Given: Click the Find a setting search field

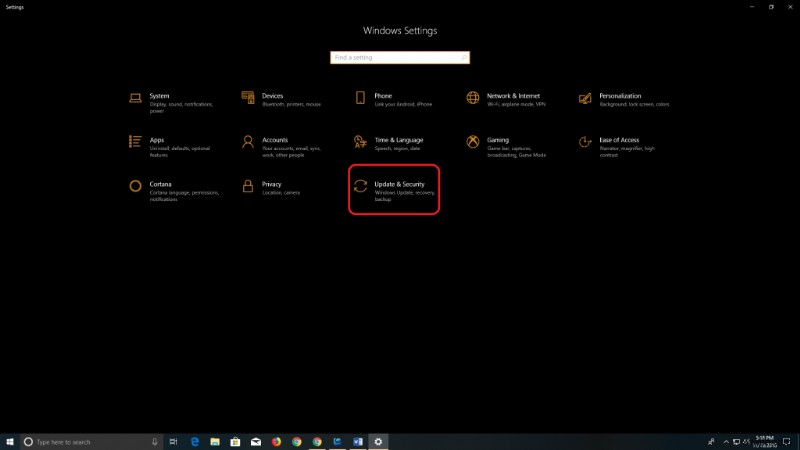Looking at the screenshot, I should 399,58.
